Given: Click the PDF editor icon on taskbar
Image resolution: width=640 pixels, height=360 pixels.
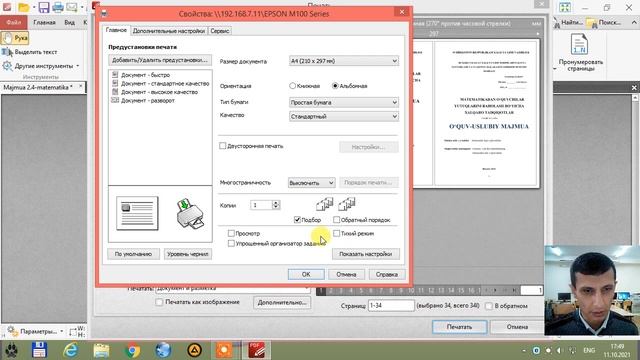Looking at the screenshot, I should (256, 350).
